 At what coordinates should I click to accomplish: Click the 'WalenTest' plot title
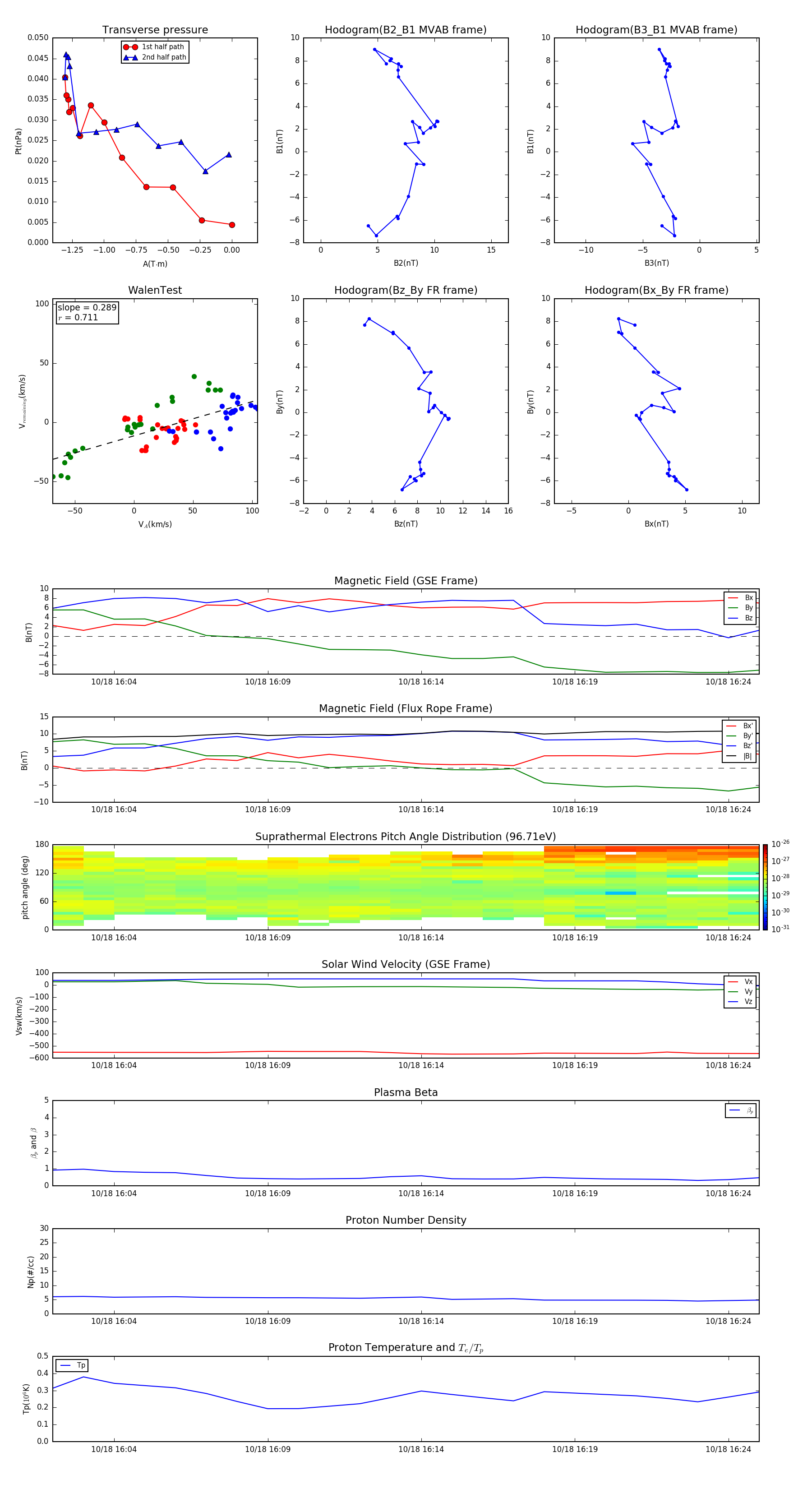155,290
